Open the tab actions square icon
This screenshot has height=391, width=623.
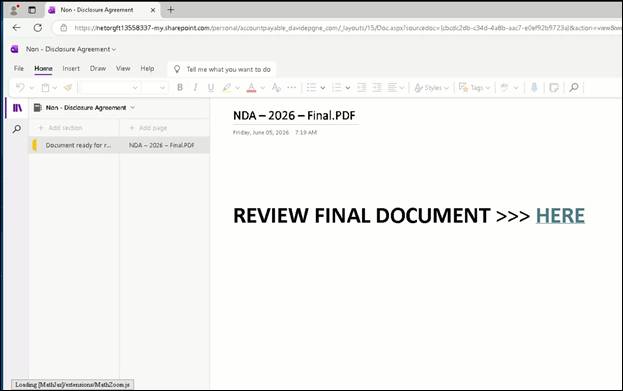click(x=32, y=10)
